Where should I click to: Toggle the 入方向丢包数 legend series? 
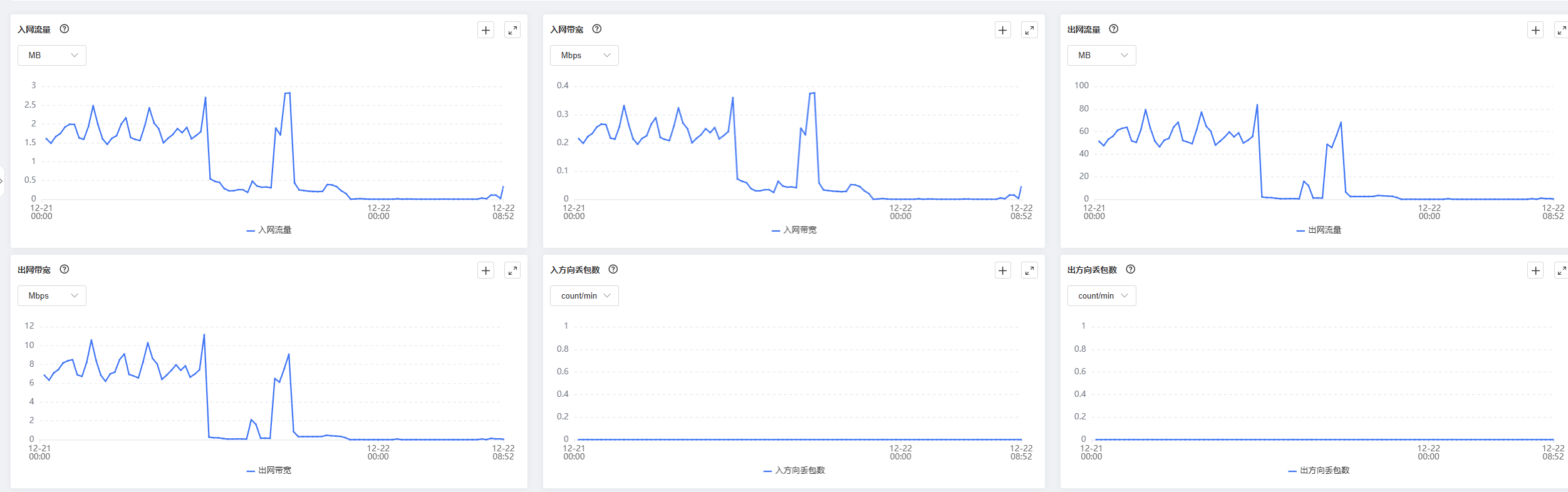coord(794,471)
